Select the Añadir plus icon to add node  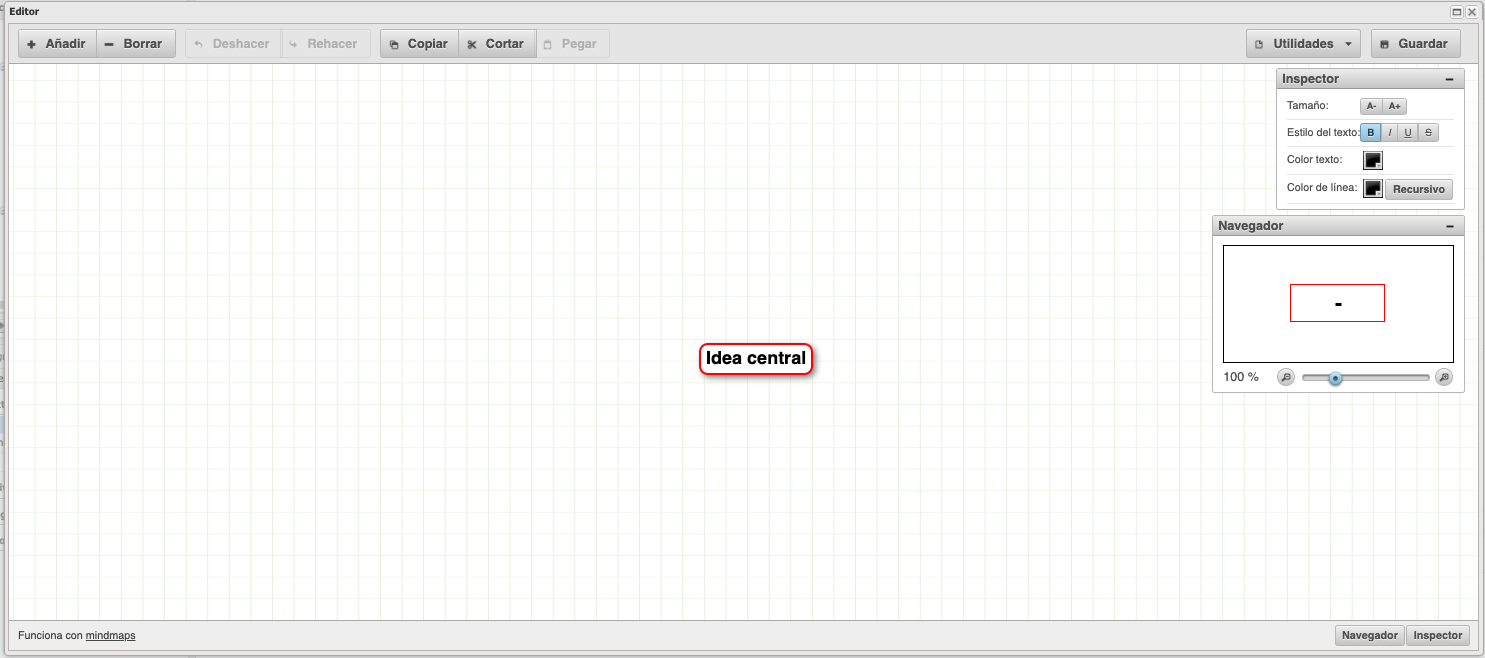tap(31, 43)
